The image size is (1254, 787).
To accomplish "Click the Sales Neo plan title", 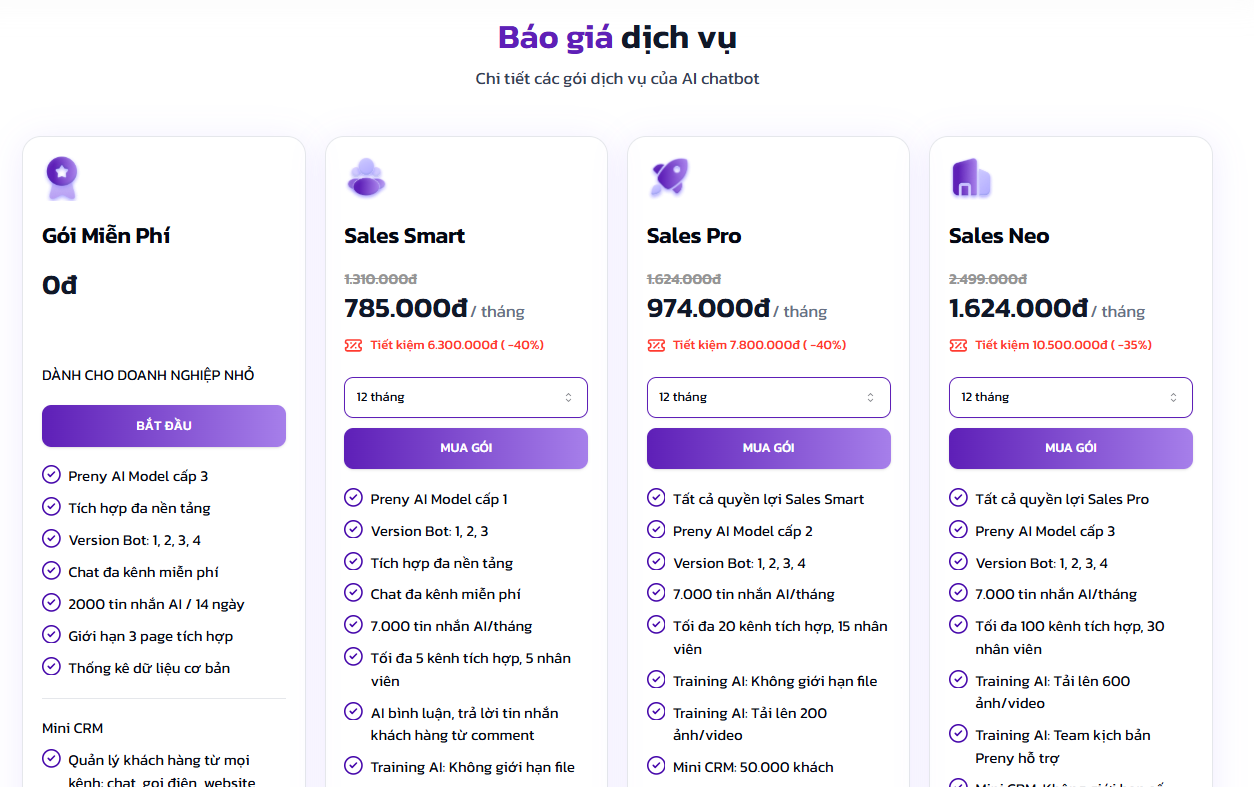I will (999, 236).
